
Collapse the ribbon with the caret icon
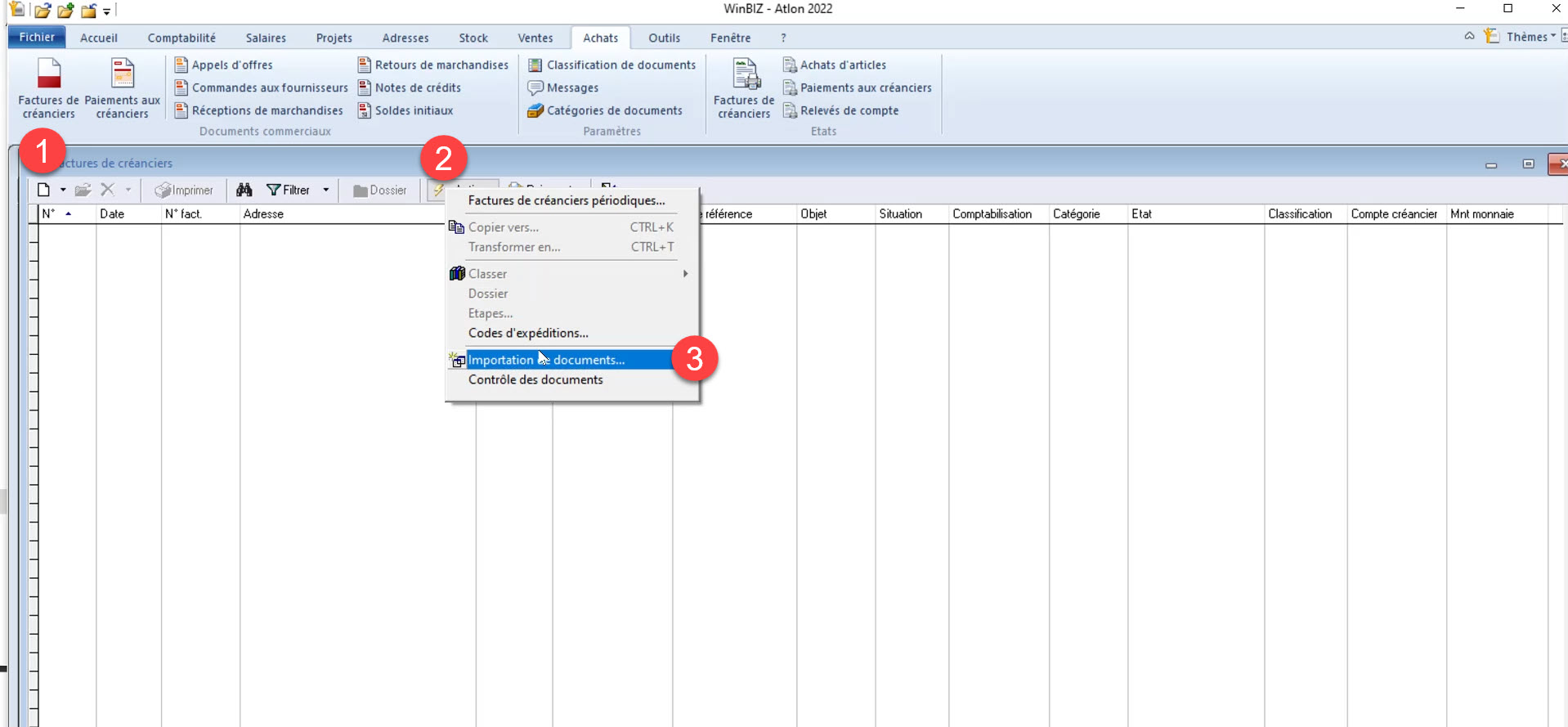pos(1469,36)
